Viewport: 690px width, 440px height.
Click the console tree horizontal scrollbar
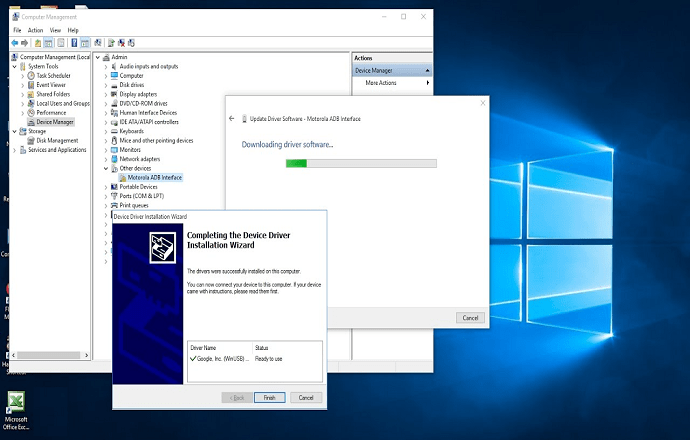pyautogui.click(x=48, y=355)
